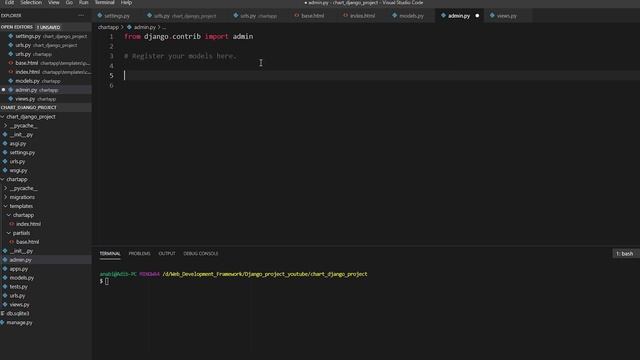This screenshot has height=360, width=640.
Task: Click line number 1 in the gutter
Action: point(111,36)
